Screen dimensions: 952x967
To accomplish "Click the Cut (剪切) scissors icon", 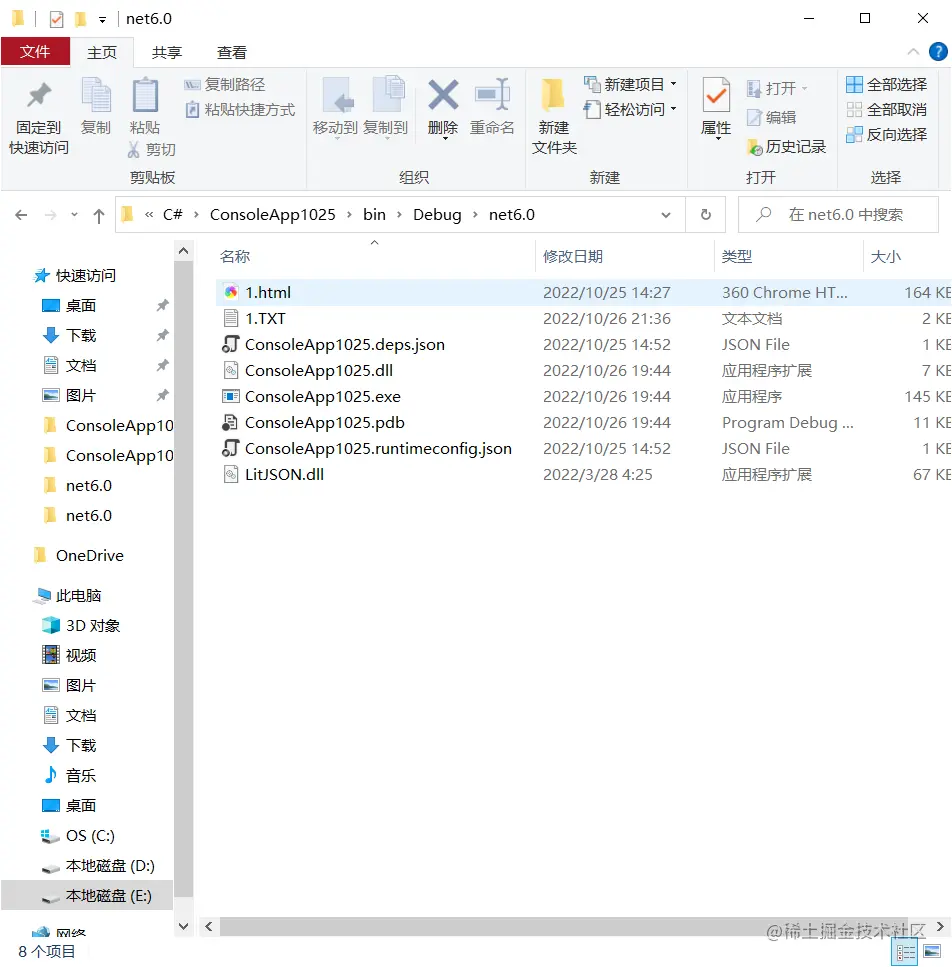I will pos(133,149).
